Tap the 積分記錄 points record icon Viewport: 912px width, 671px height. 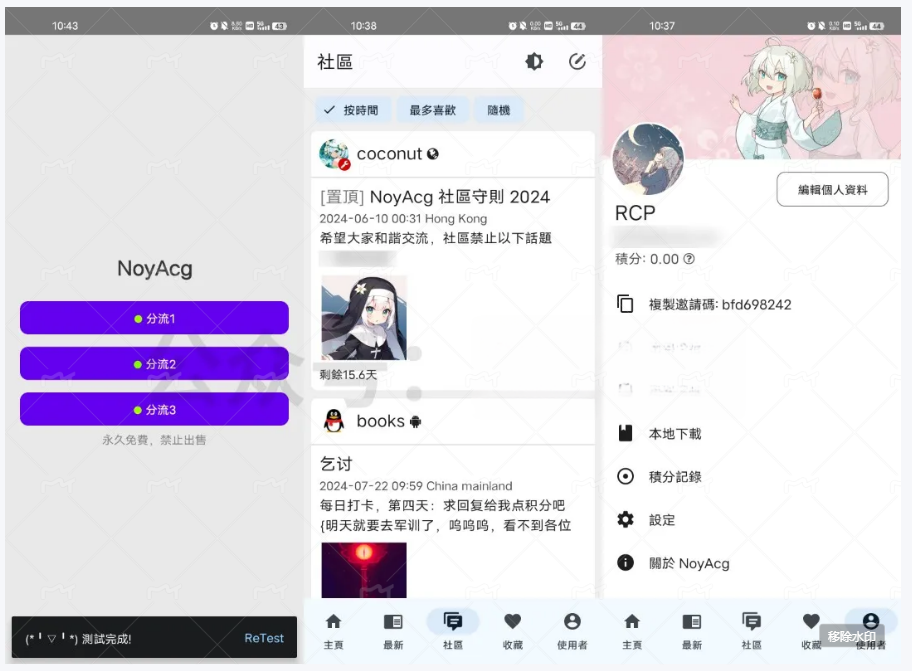(625, 476)
